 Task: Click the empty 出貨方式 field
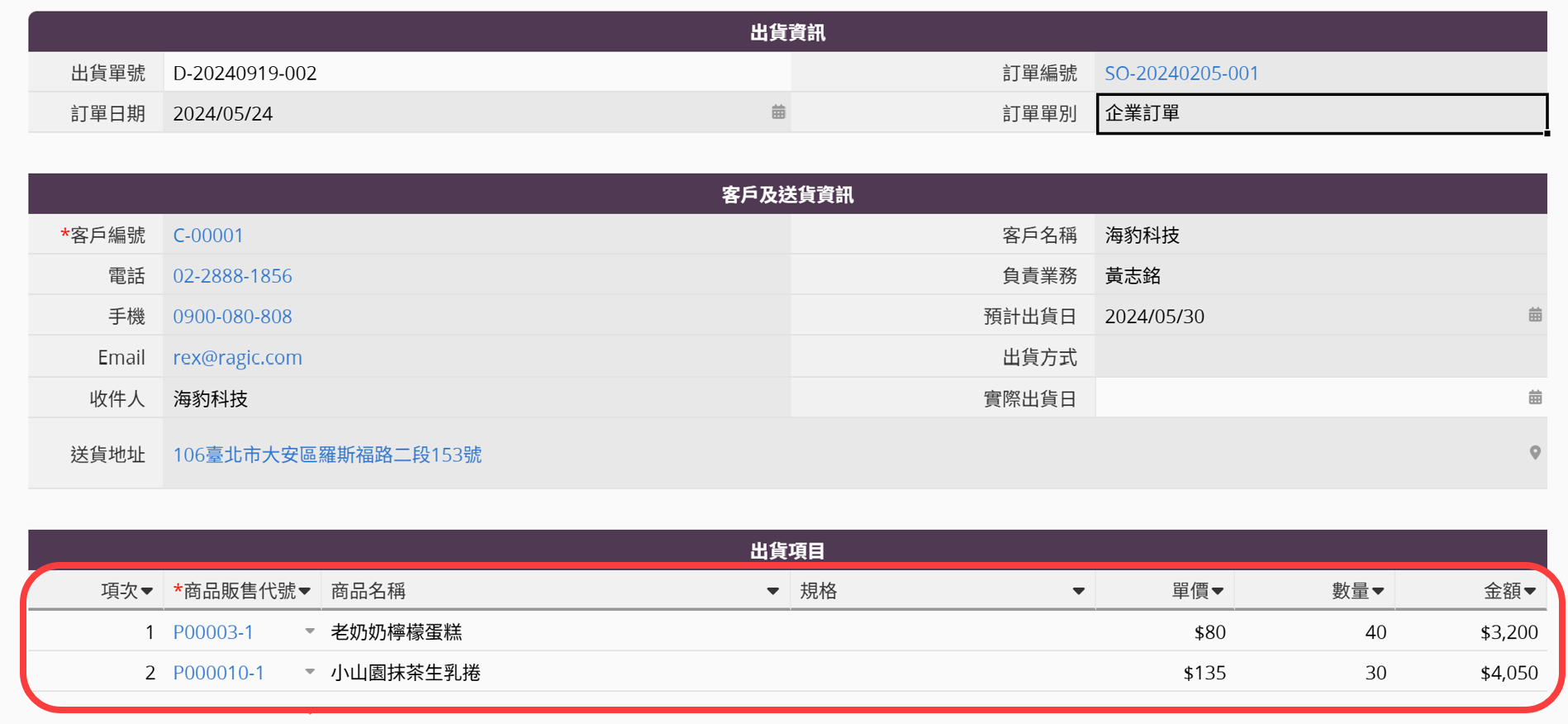[1320, 357]
